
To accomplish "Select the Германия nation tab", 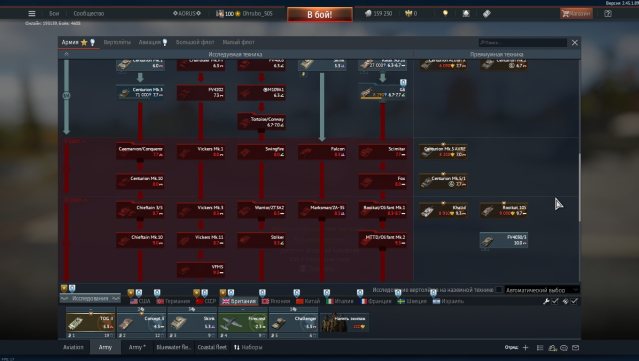I will point(174,301).
